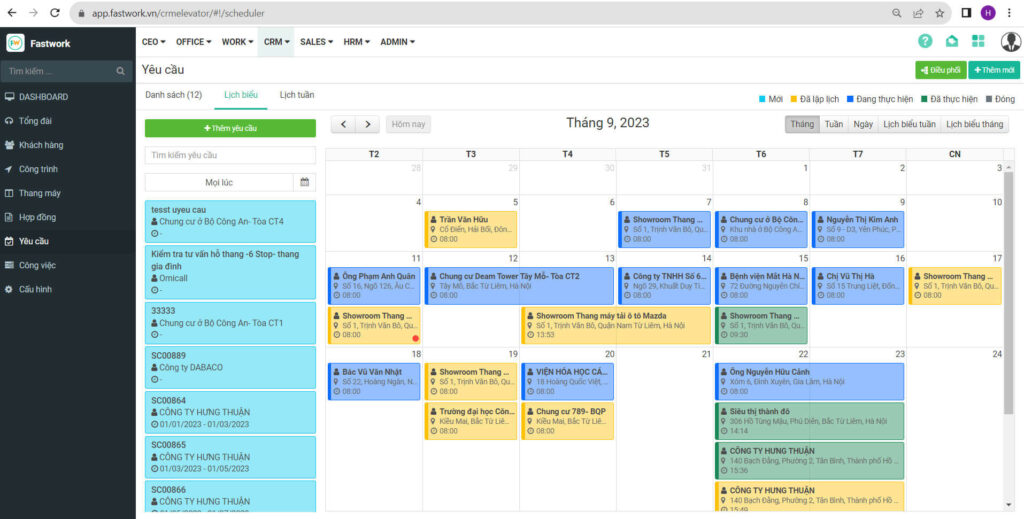Switch to the Lịch tuần tab
Viewport: 1024px width, 519px height.
click(x=296, y=95)
